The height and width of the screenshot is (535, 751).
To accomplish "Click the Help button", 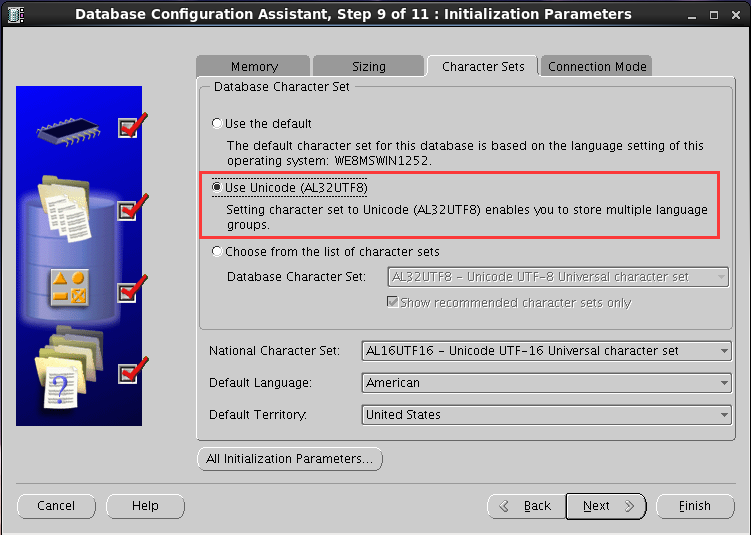I will coord(145,506).
